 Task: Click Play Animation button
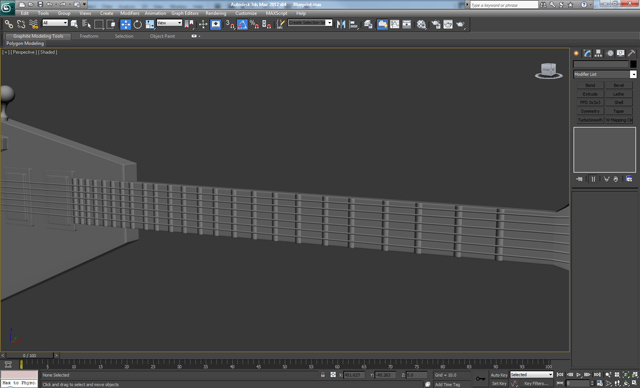579,375
